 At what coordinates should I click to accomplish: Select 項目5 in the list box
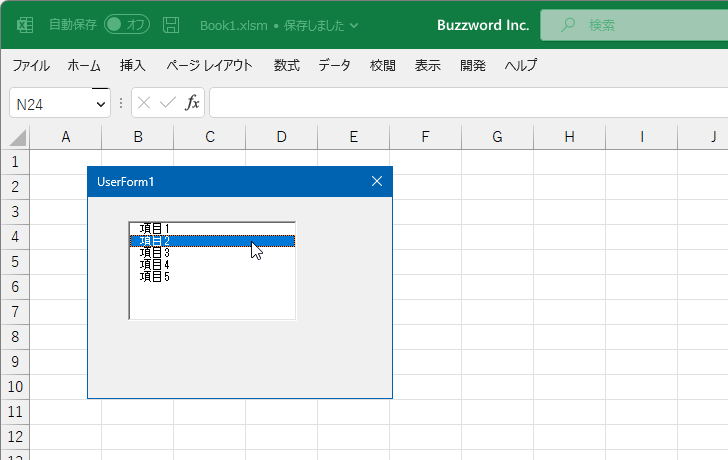pyautogui.click(x=212, y=277)
